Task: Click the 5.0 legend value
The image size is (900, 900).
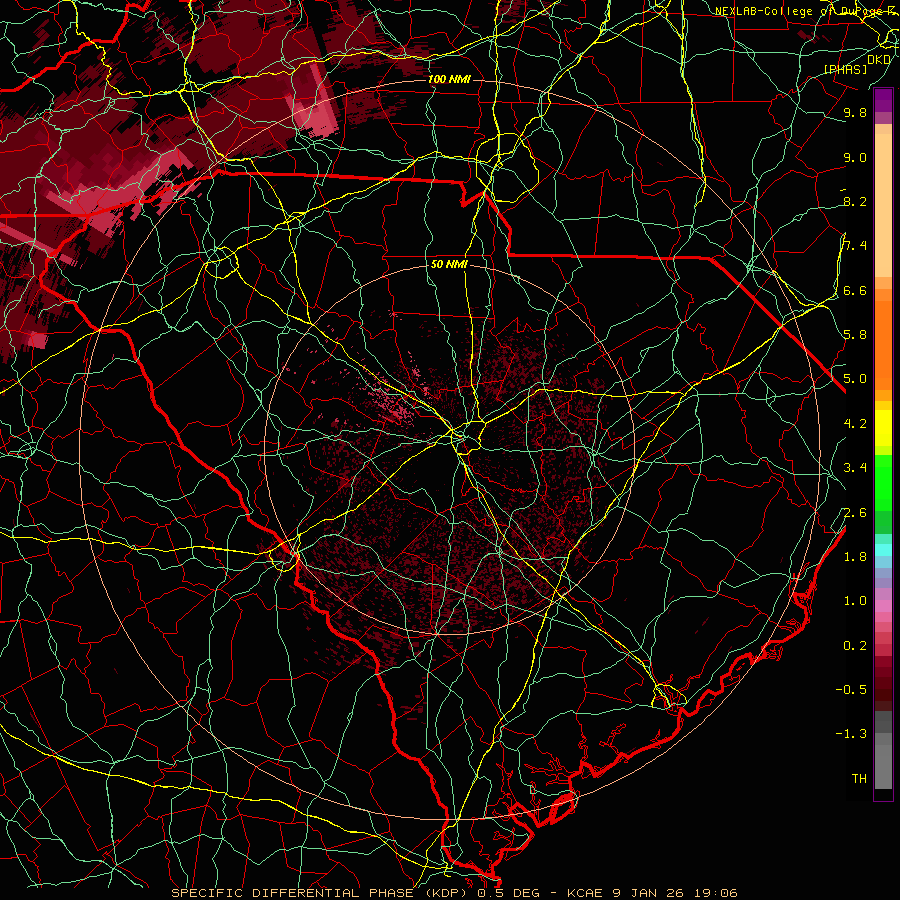Action: (855, 379)
